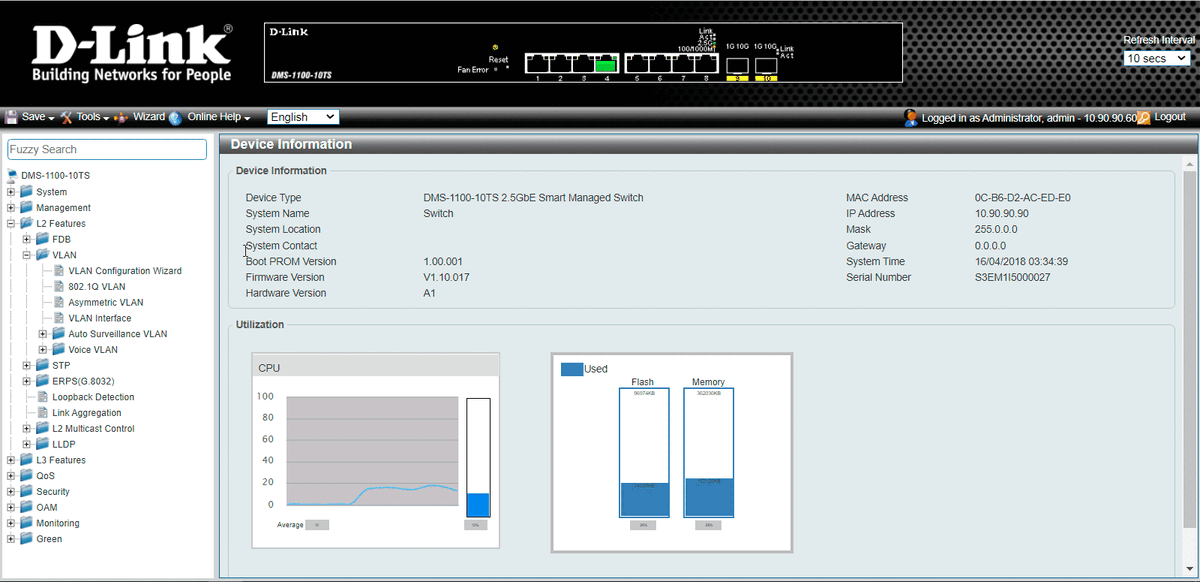1200x582 pixels.
Task: Expand the QoS tree node
Action: 11,476
